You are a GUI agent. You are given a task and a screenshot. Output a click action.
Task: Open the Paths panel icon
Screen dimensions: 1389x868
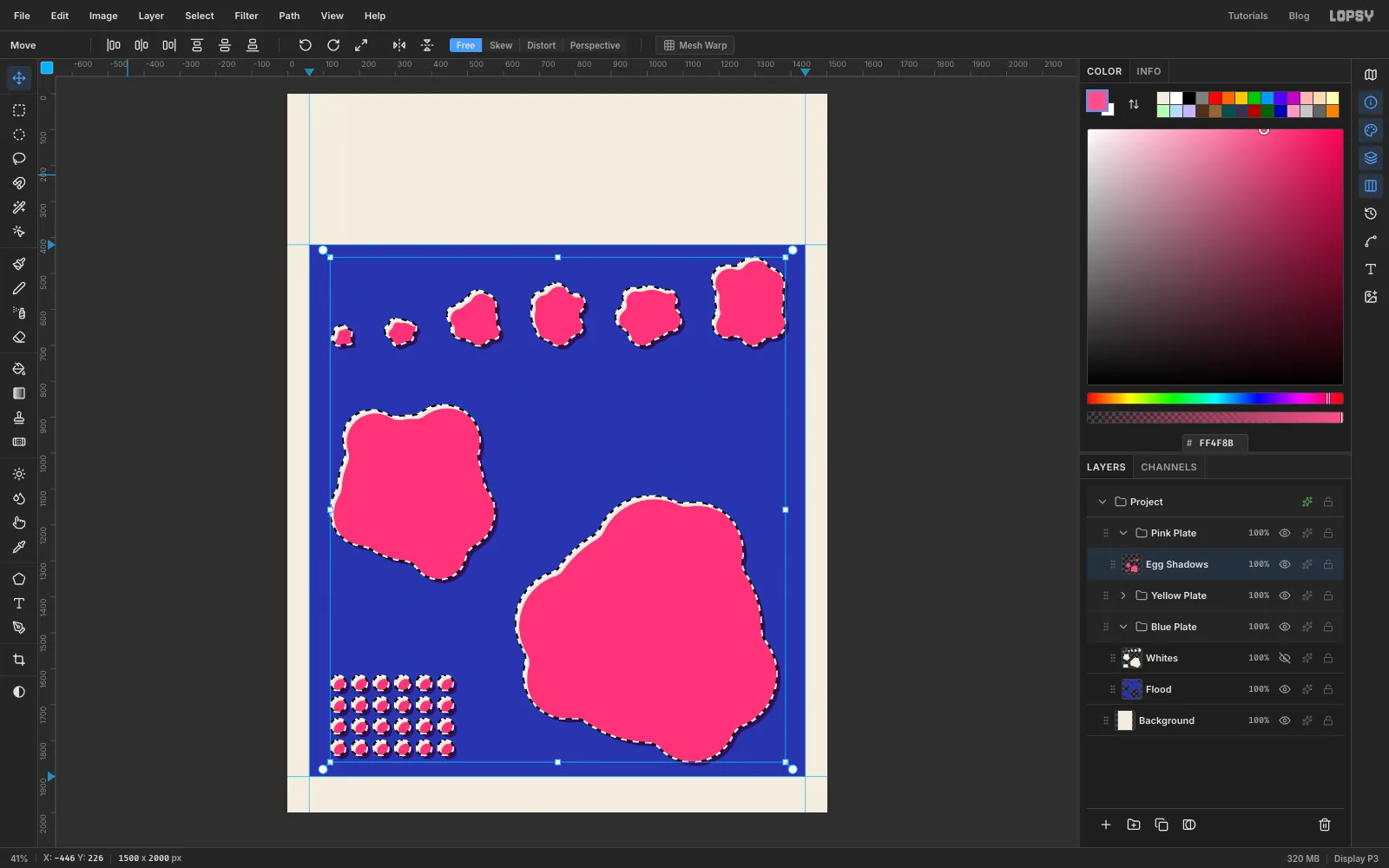[x=1371, y=241]
